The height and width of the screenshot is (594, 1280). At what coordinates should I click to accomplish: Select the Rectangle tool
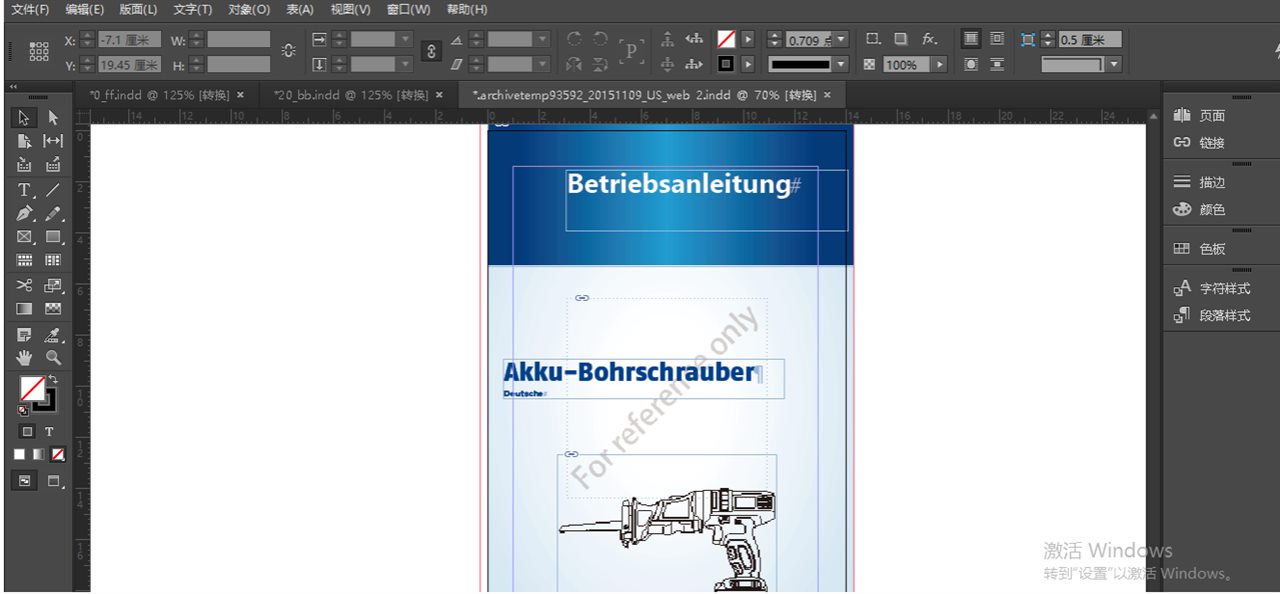tap(53, 238)
